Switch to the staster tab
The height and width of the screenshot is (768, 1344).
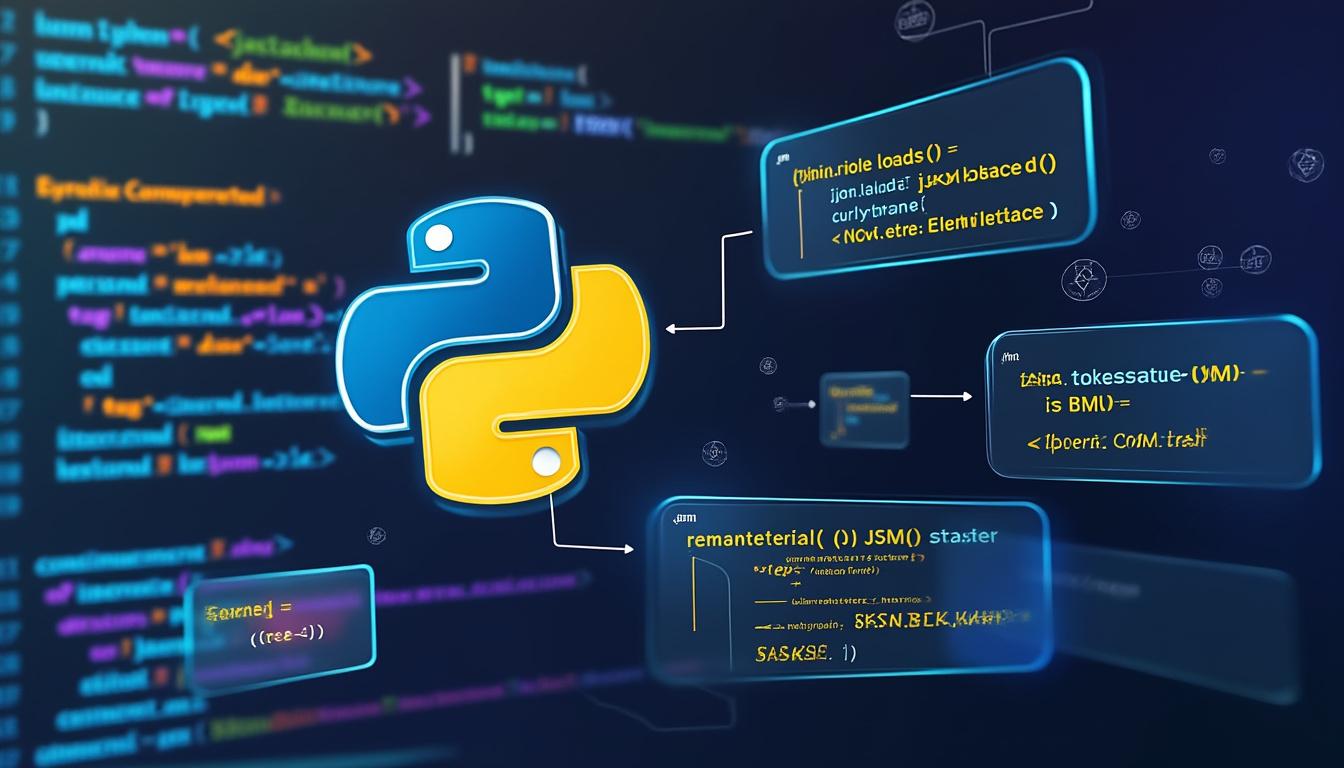pyautogui.click(x=964, y=536)
